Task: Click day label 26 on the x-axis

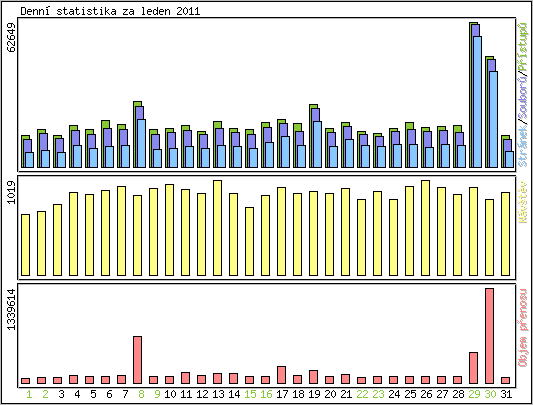Action: 426,394
